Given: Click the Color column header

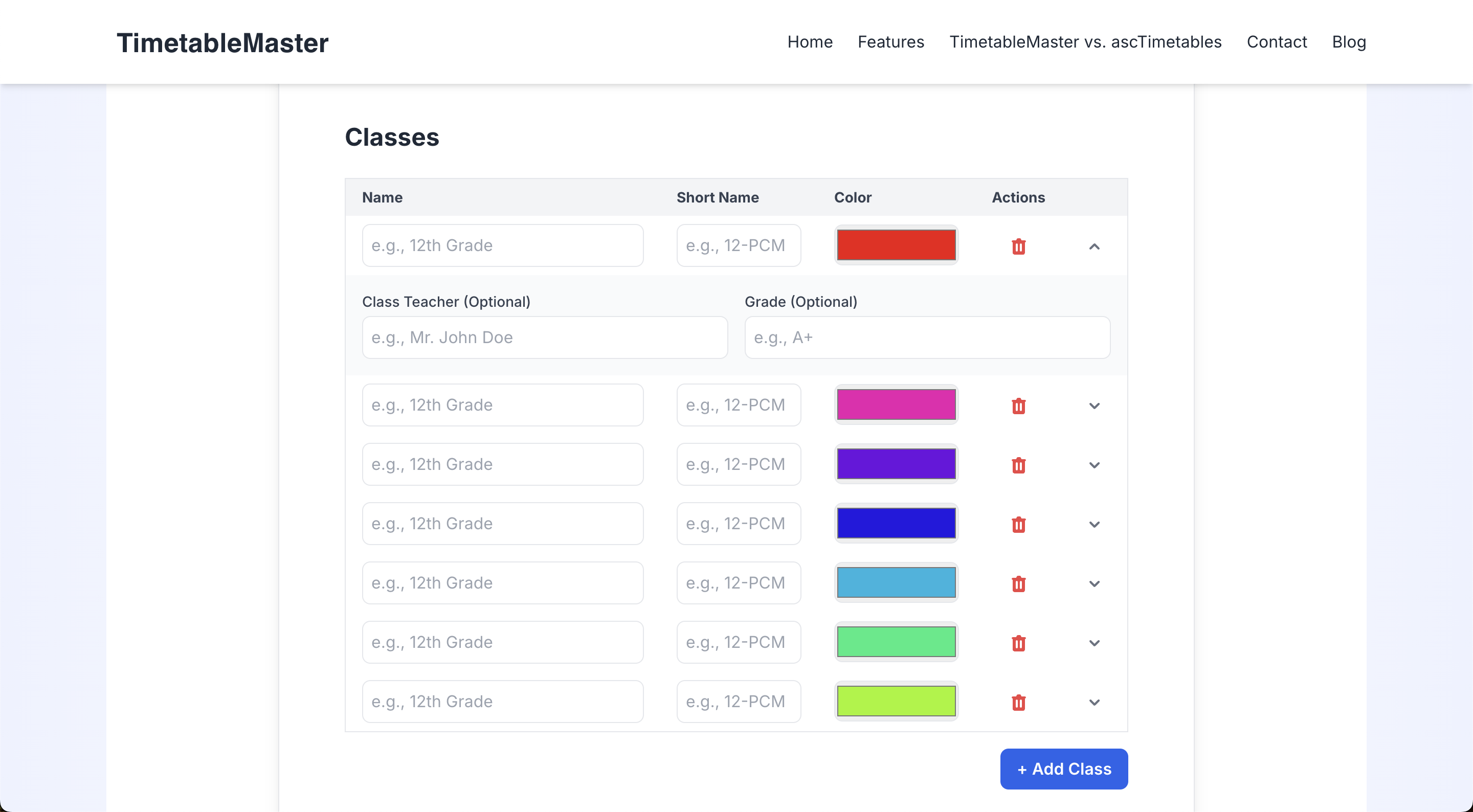Looking at the screenshot, I should [853, 197].
